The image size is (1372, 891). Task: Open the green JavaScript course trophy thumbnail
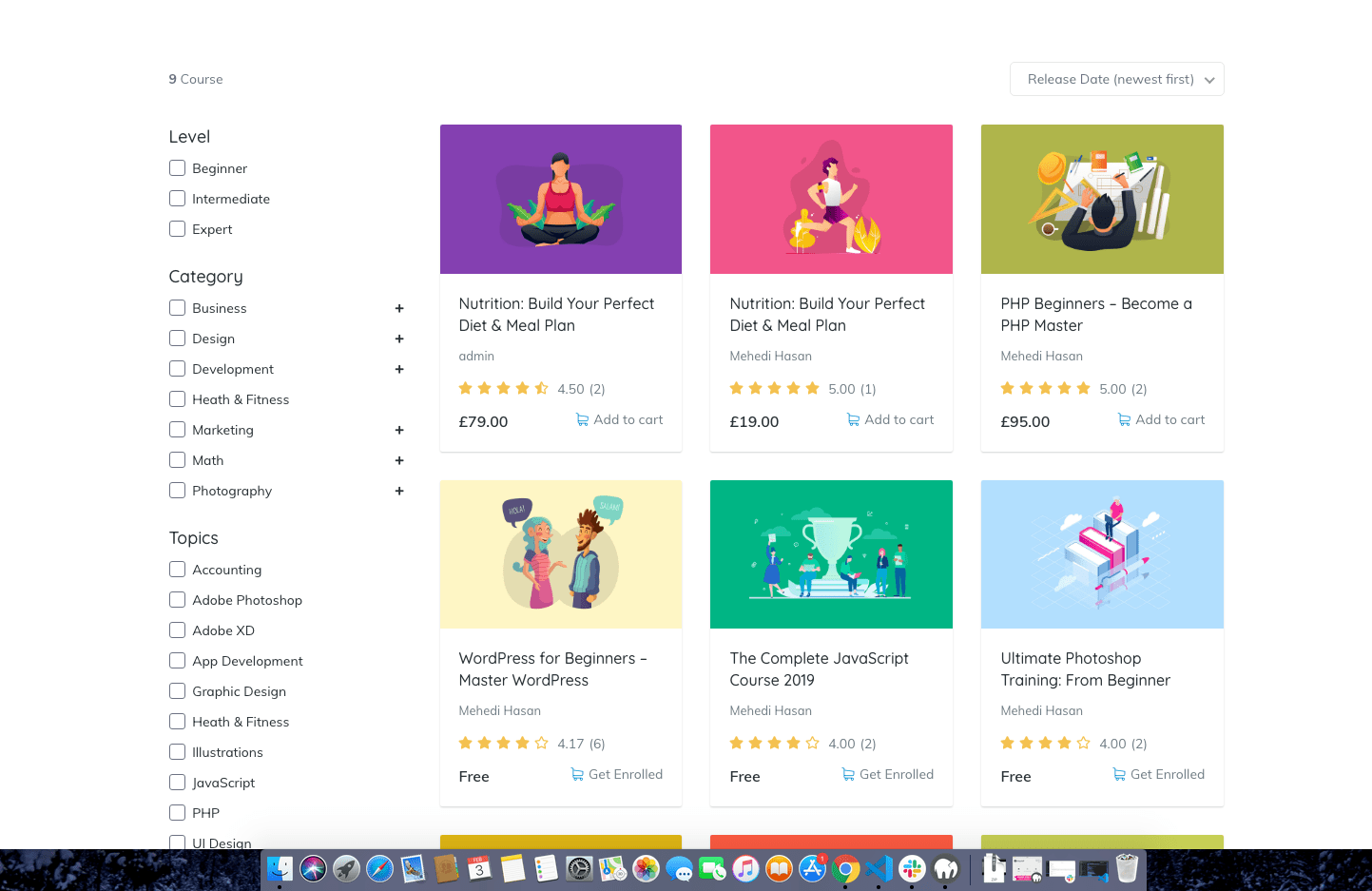[831, 554]
